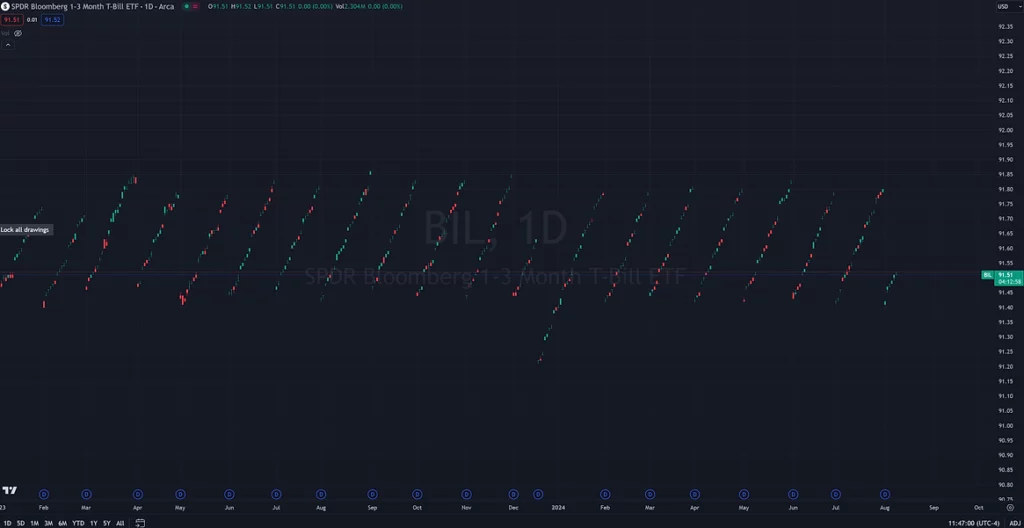Select the 6M time range
Screen dimensions: 1024x528
point(63,523)
